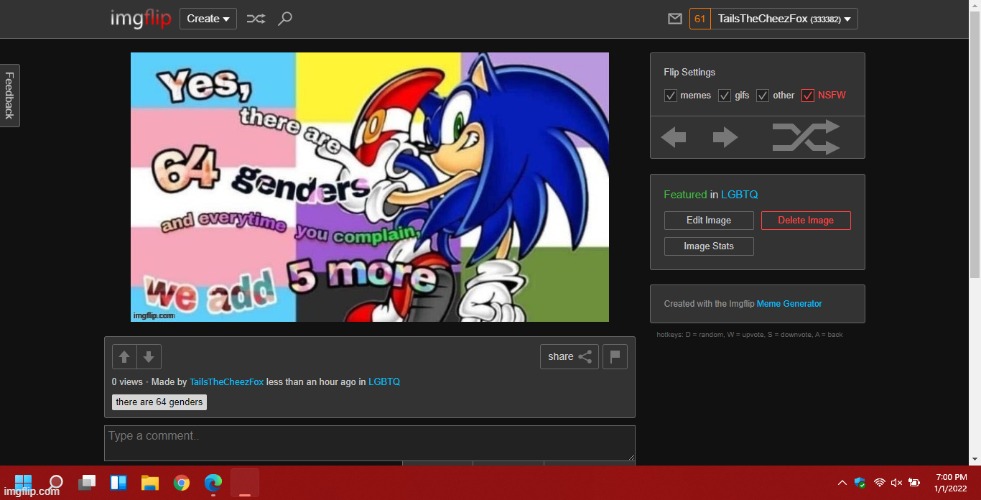This screenshot has width=981, height=500.
Task: Open the Wi-Fi network tray icon
Action: [x=879, y=482]
